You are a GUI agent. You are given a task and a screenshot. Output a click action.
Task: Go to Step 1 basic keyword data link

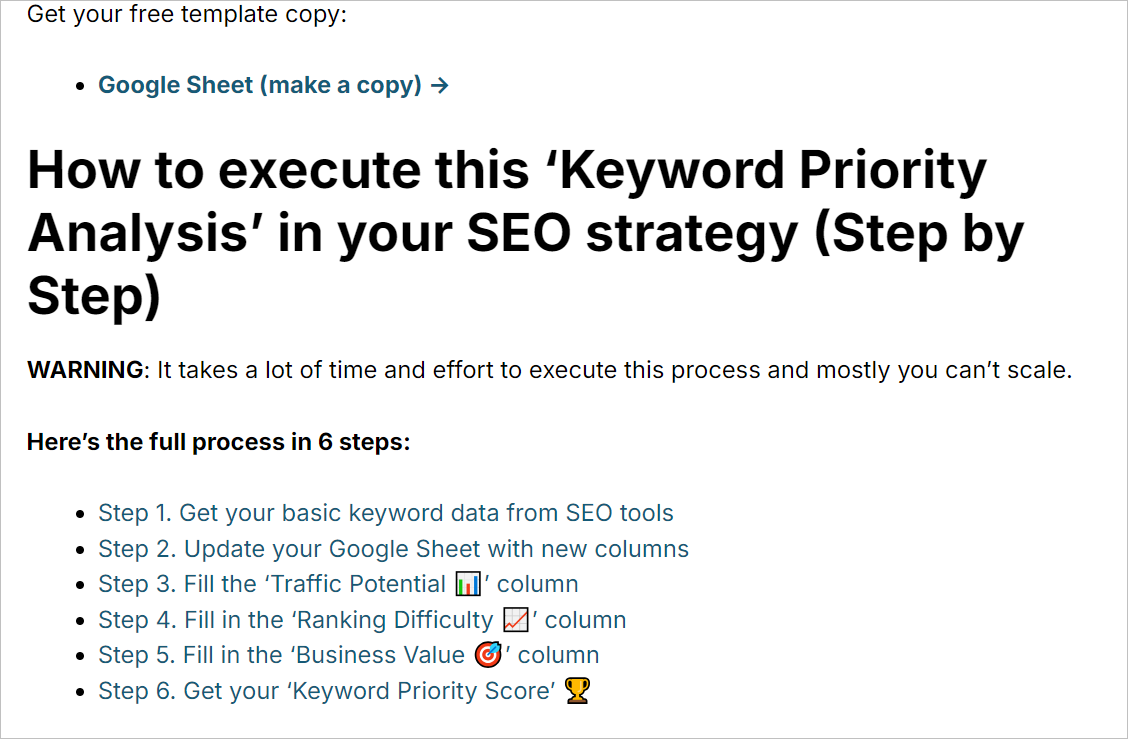386,513
